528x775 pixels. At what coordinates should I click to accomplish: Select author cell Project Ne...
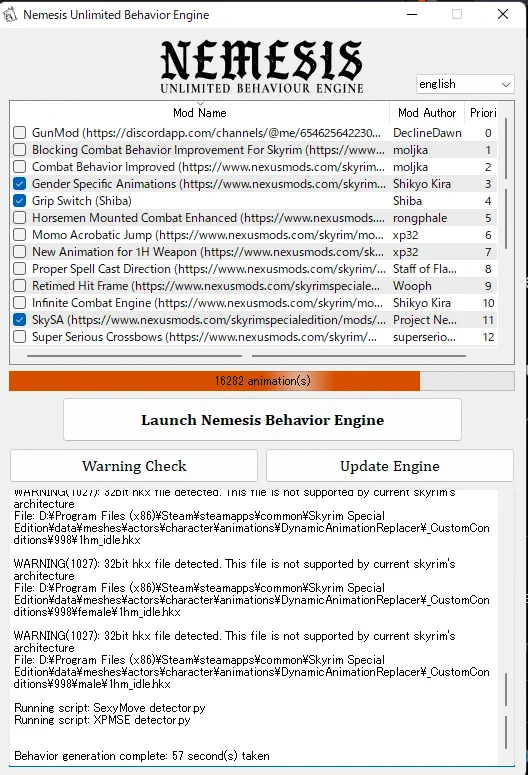[425, 320]
